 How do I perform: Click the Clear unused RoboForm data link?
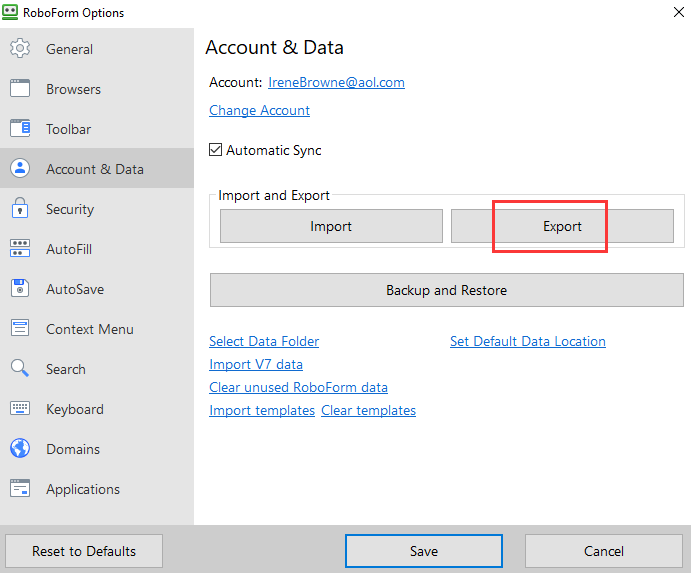click(298, 387)
